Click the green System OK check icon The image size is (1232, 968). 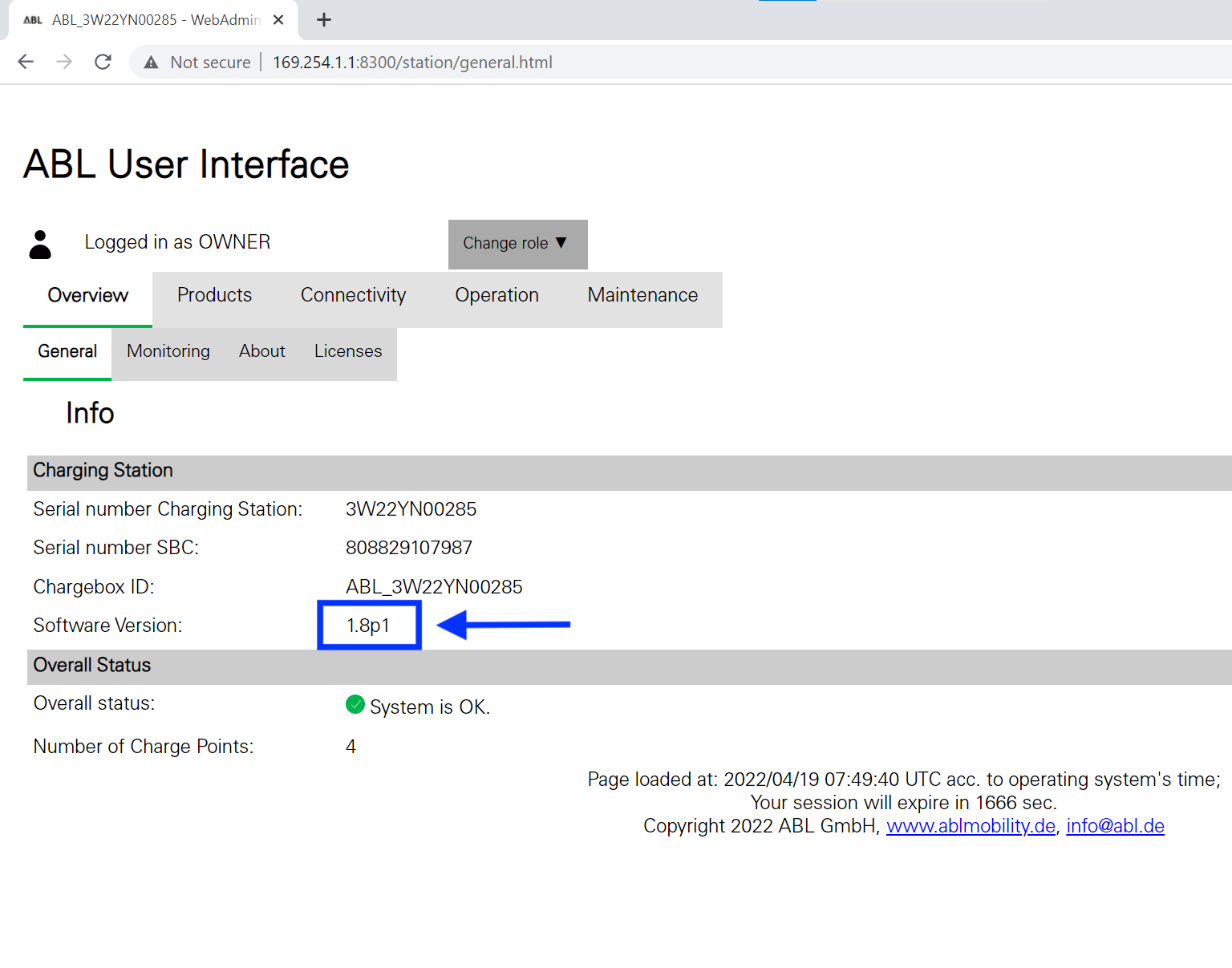355,705
